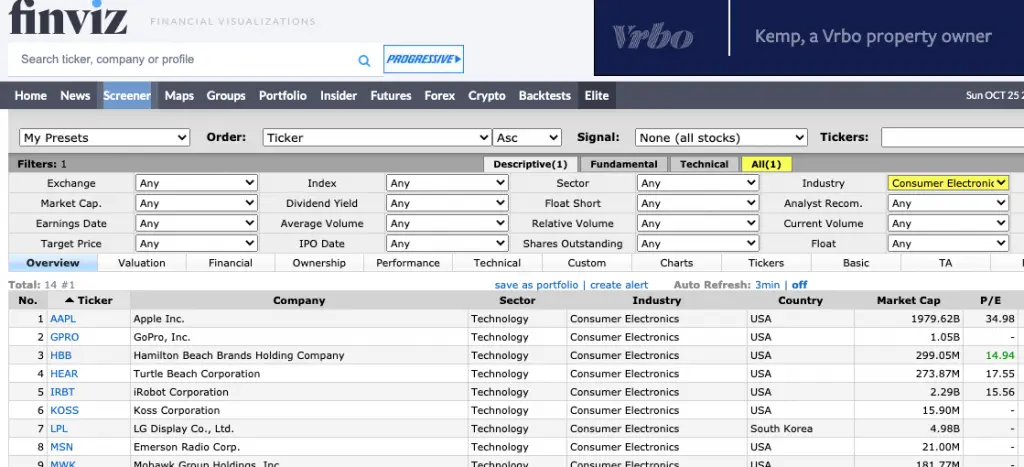The width and height of the screenshot is (1024, 467).
Task: Open the IPO Date filter dropdown
Action: pyautogui.click(x=447, y=244)
